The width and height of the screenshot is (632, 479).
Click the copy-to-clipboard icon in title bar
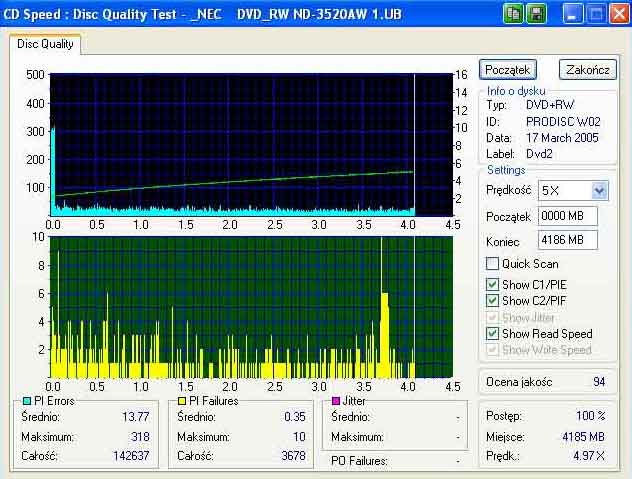[x=513, y=14]
